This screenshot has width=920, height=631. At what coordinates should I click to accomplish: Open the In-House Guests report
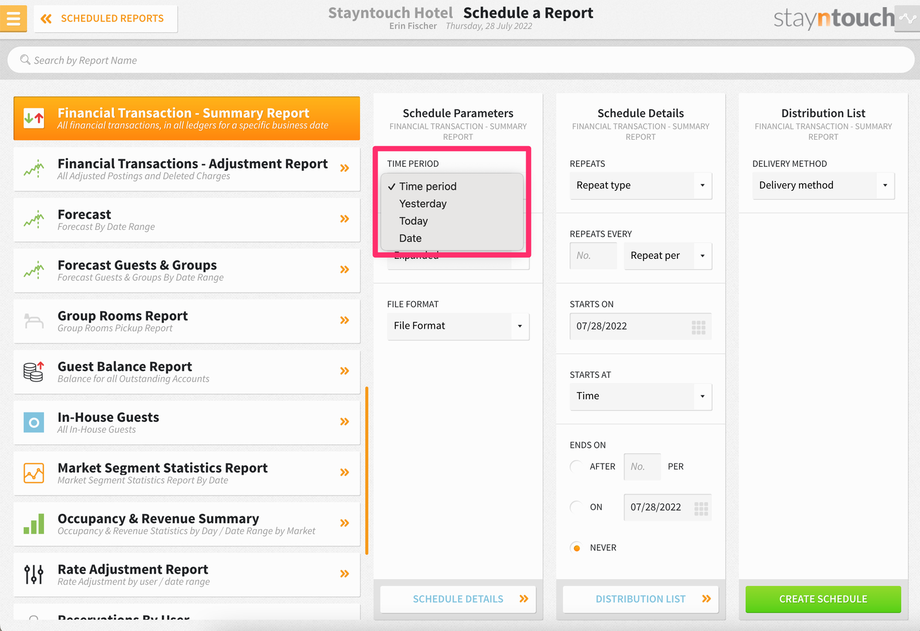pos(187,423)
